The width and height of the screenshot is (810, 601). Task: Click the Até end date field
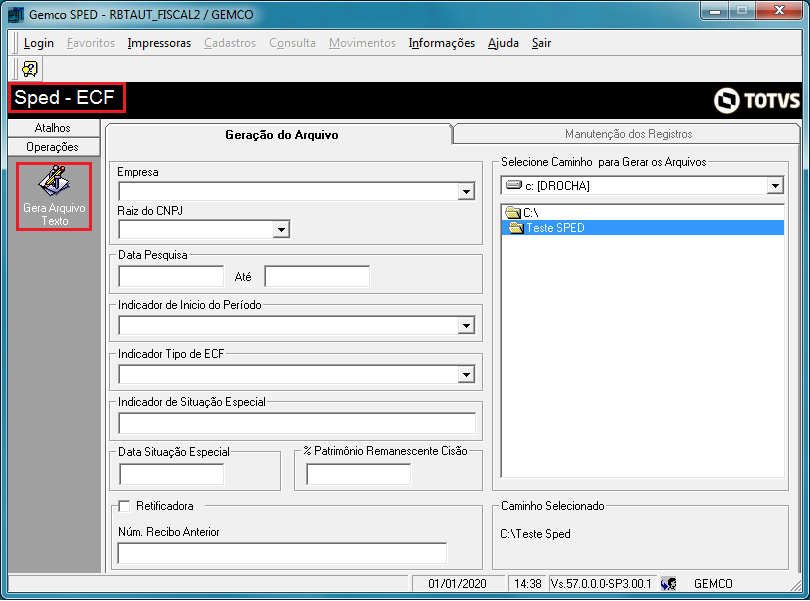pos(317,276)
